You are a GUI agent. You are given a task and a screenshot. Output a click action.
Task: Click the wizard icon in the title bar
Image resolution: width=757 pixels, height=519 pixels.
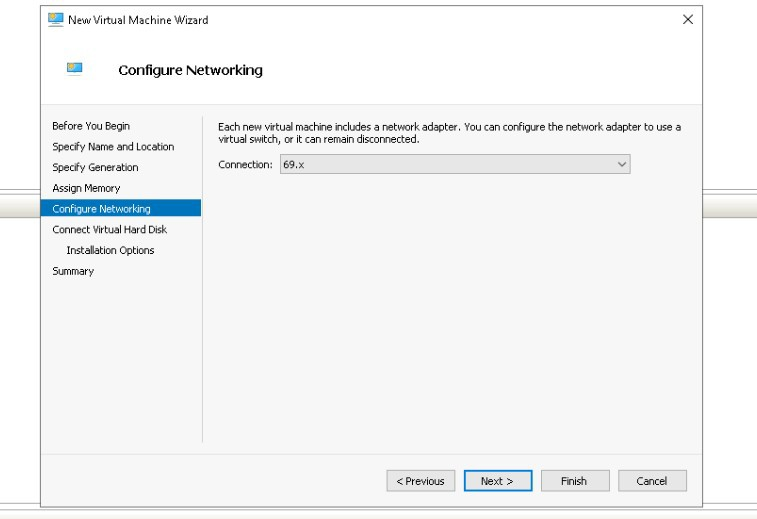pyautogui.click(x=54, y=20)
